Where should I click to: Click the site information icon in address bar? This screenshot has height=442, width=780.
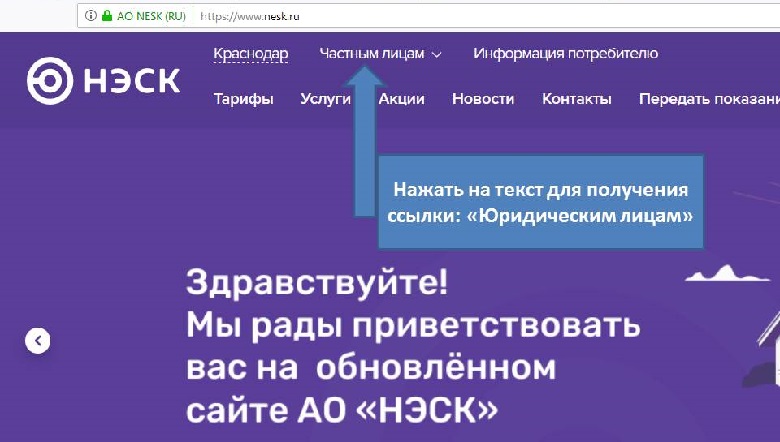click(x=90, y=16)
